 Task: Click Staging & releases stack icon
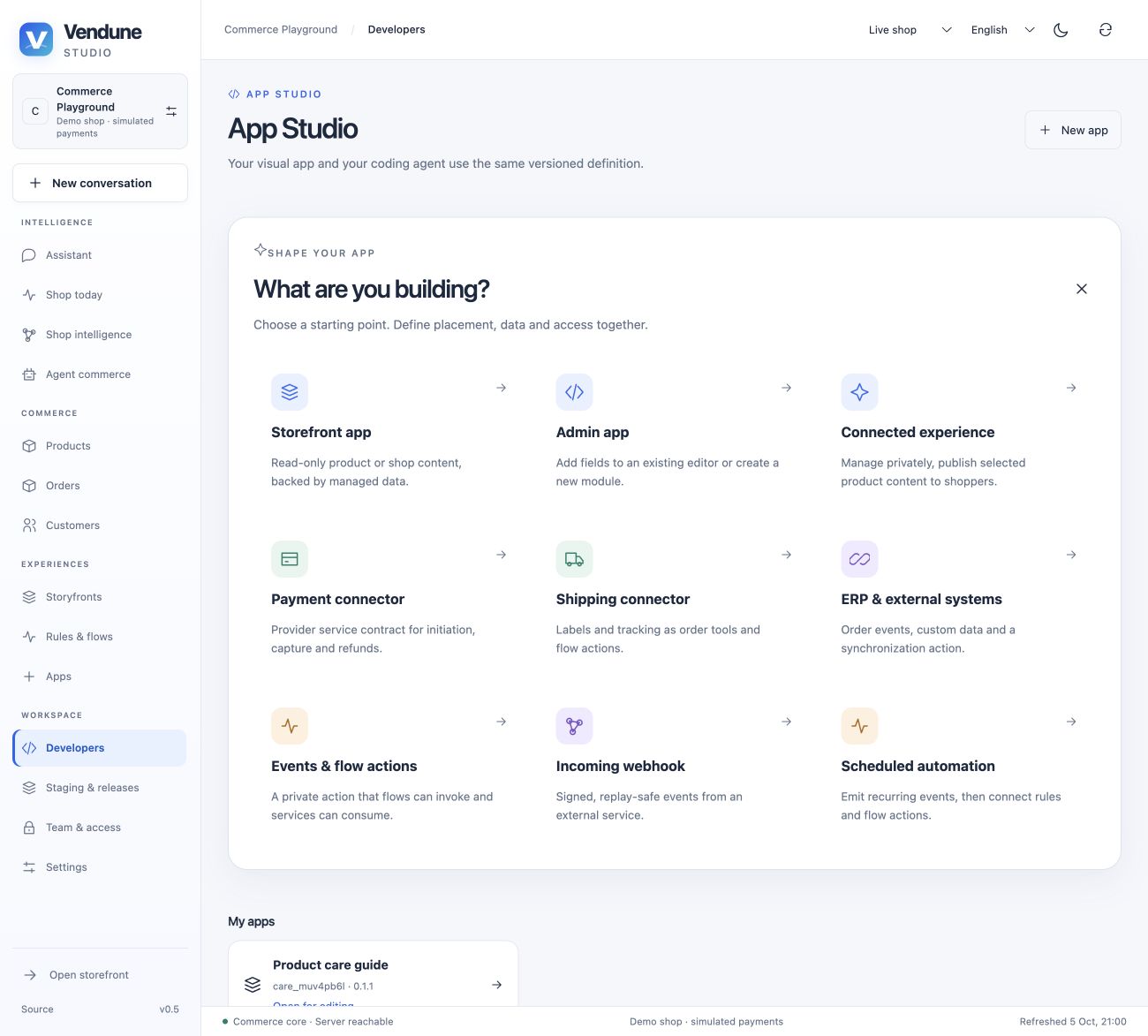pyautogui.click(x=29, y=788)
